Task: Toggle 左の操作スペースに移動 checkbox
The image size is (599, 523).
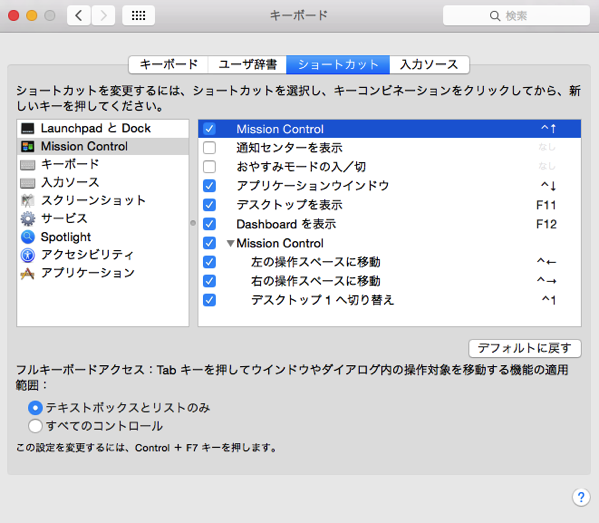Action: (209, 262)
